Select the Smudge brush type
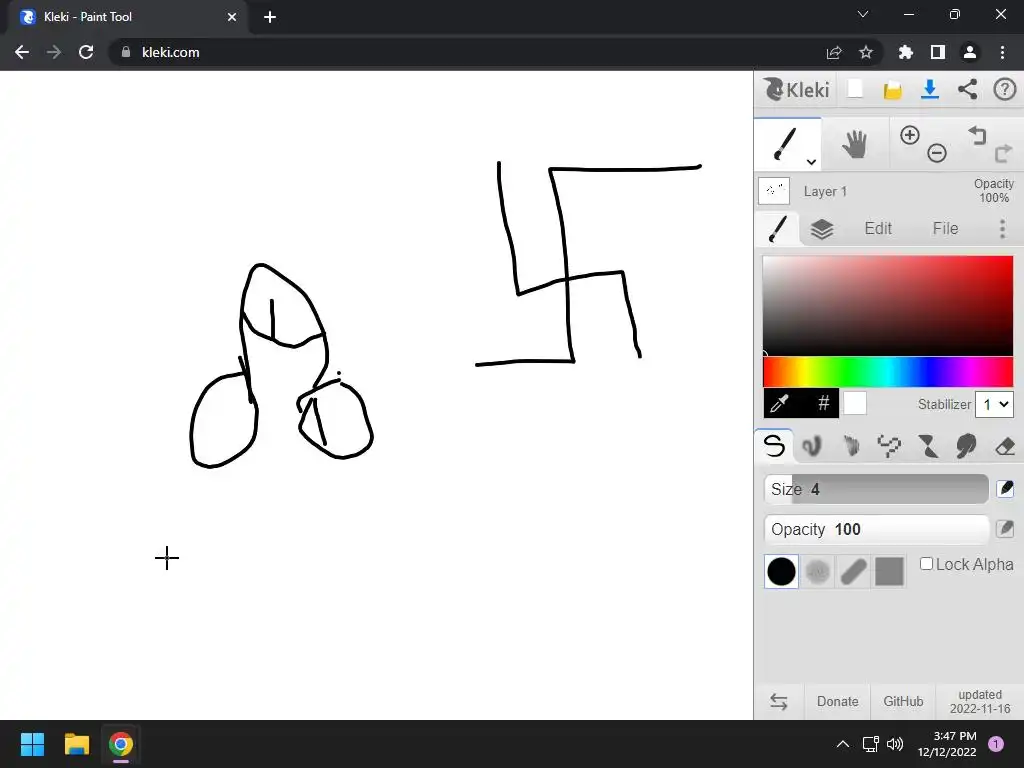This screenshot has height=768, width=1024. [x=966, y=446]
